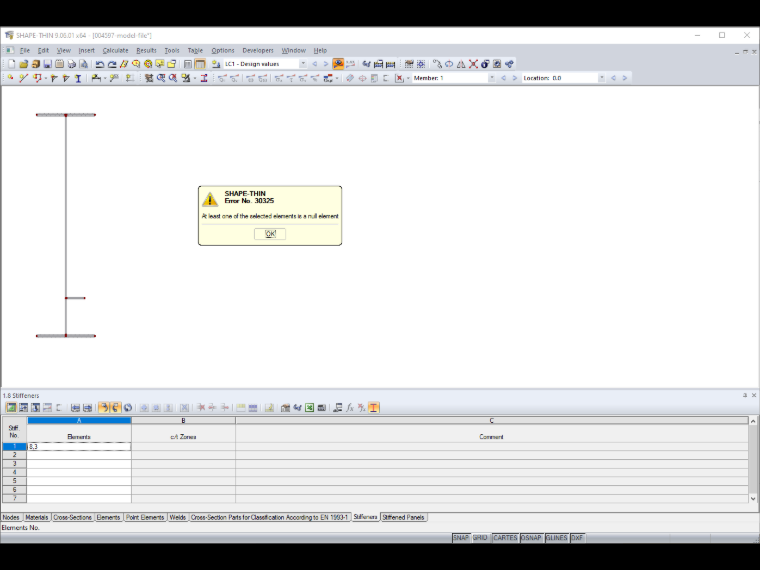Click the table scrollbar up arrow

[753, 421]
